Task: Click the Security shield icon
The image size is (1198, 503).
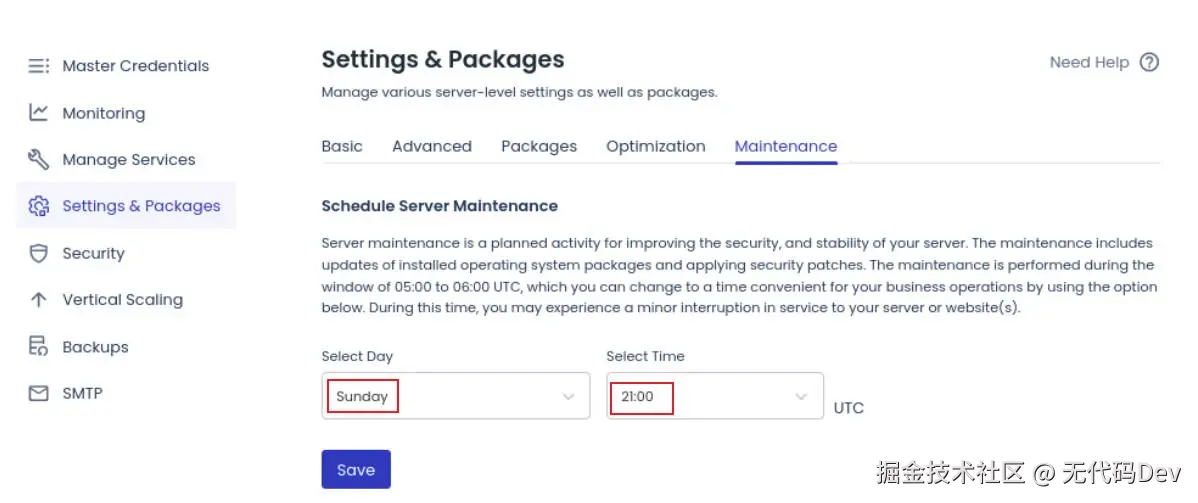Action: [x=38, y=253]
